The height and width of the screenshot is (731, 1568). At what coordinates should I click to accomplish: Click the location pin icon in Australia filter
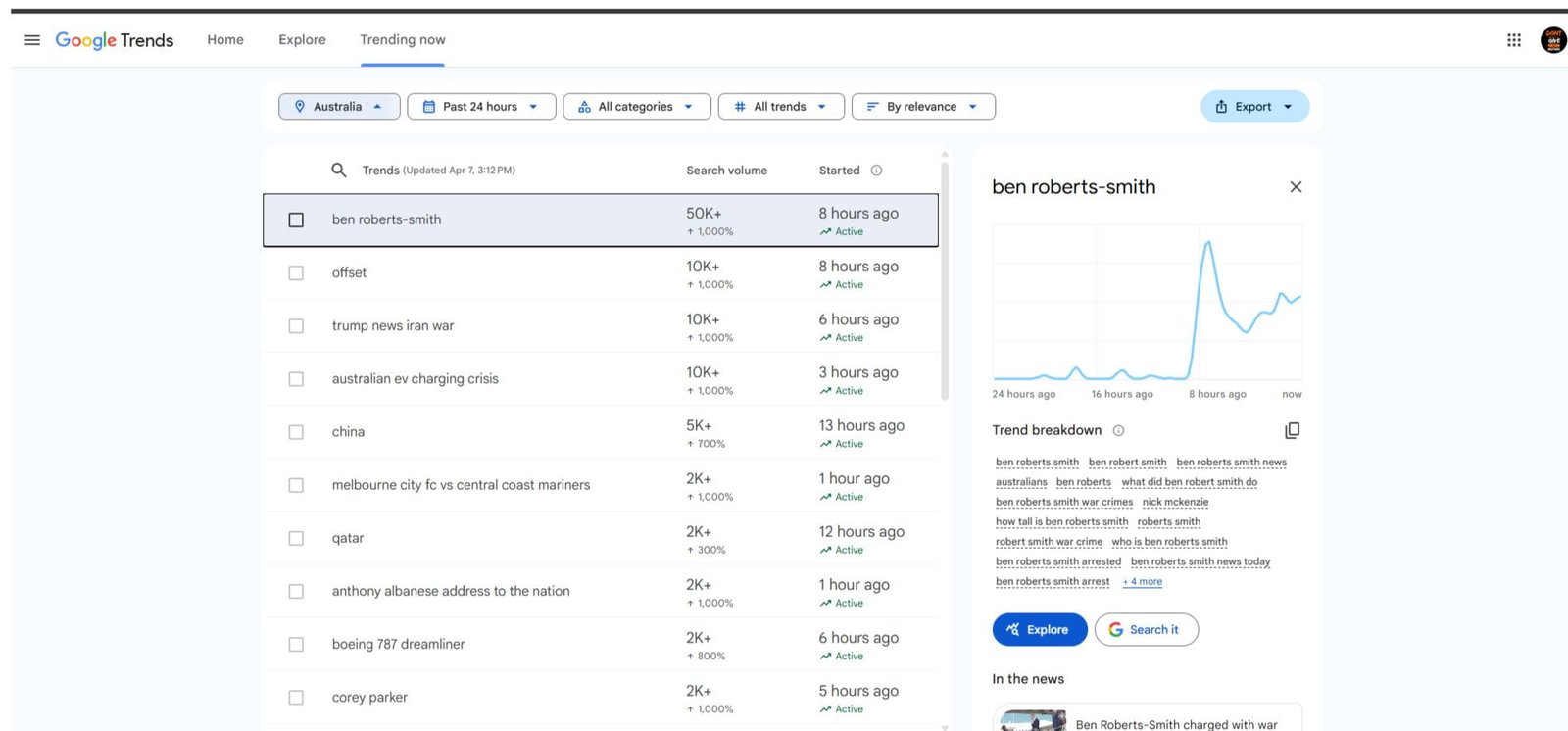[300, 107]
